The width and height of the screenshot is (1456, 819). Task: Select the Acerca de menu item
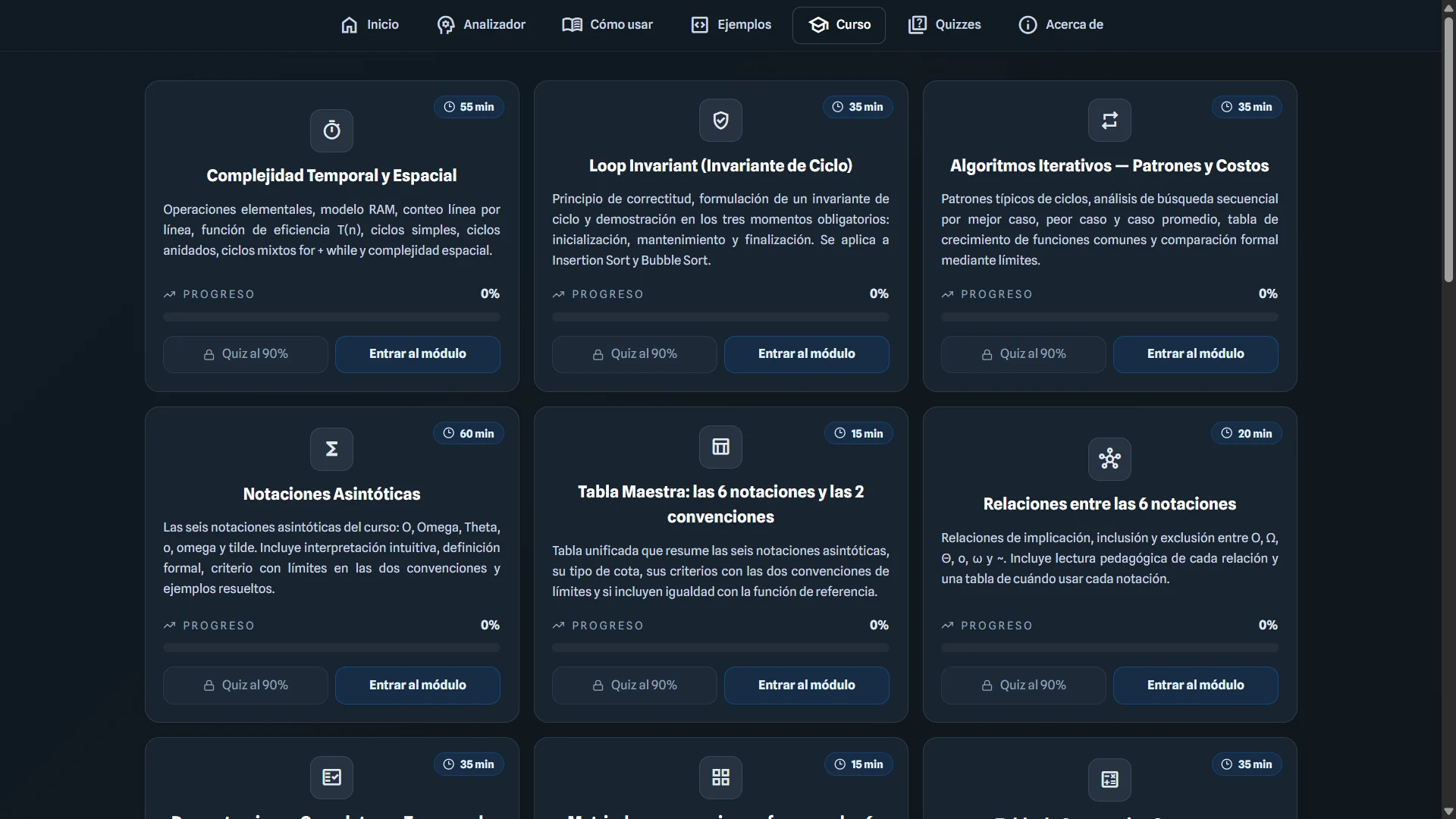[1061, 25]
